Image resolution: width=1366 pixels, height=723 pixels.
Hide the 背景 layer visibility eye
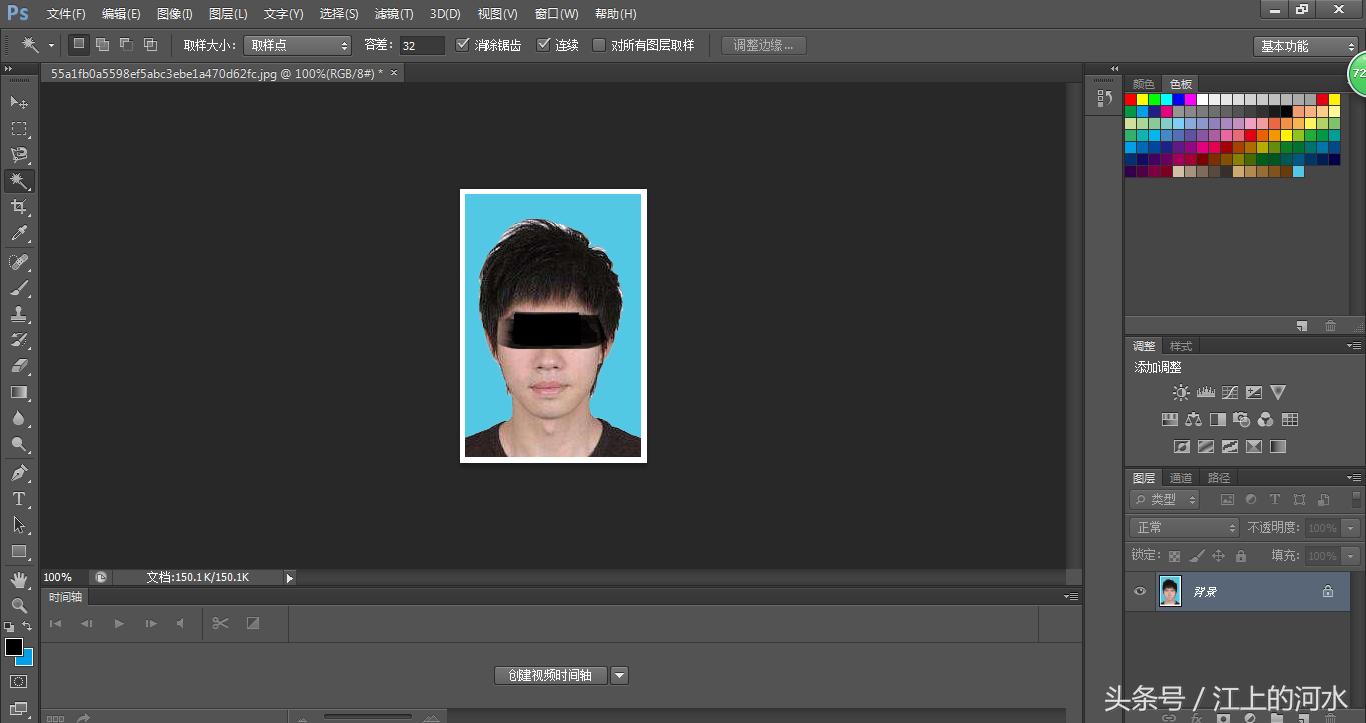pyautogui.click(x=1139, y=591)
